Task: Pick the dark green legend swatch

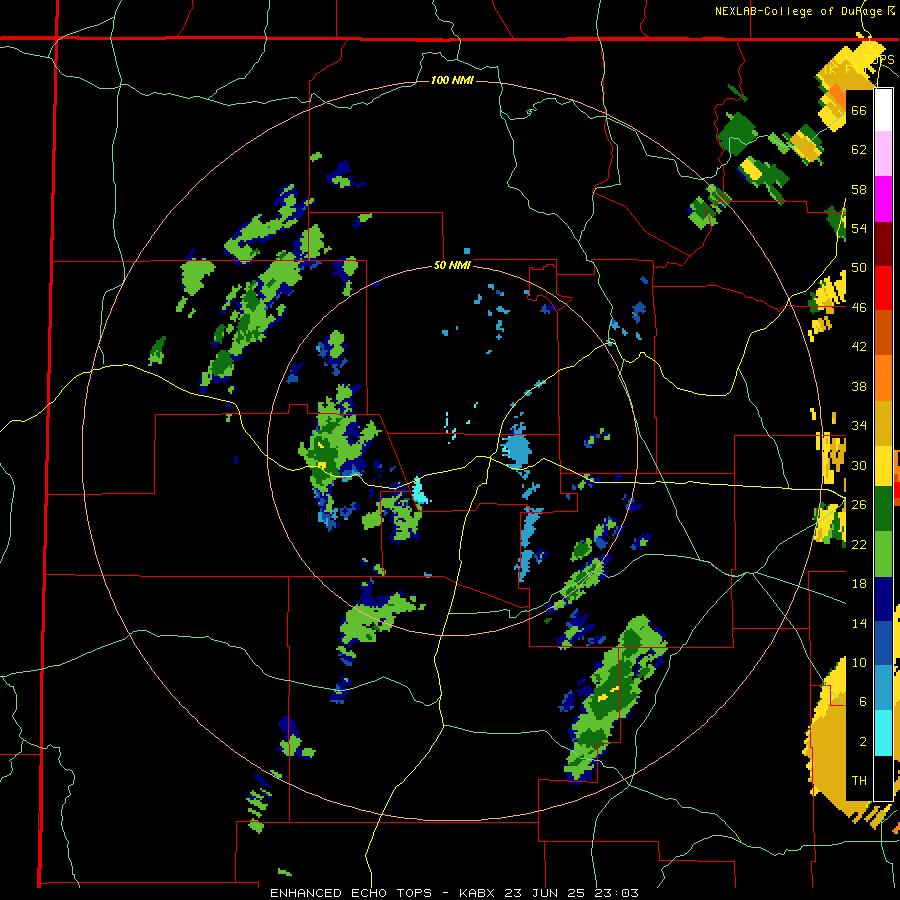Action: (883, 510)
